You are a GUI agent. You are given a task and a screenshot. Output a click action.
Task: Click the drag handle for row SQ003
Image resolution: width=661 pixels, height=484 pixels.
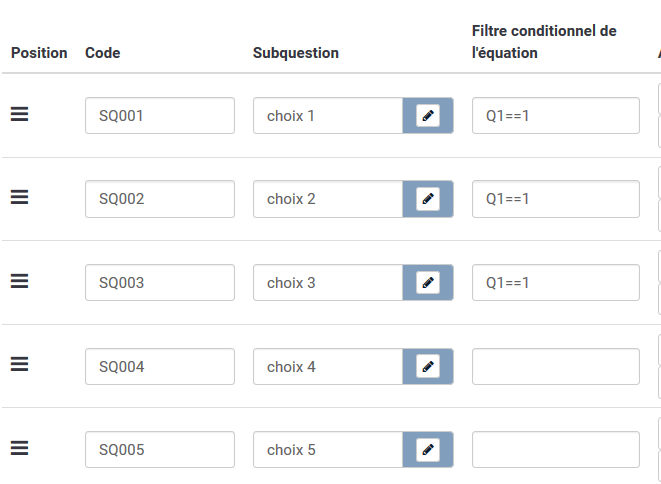coord(19,282)
